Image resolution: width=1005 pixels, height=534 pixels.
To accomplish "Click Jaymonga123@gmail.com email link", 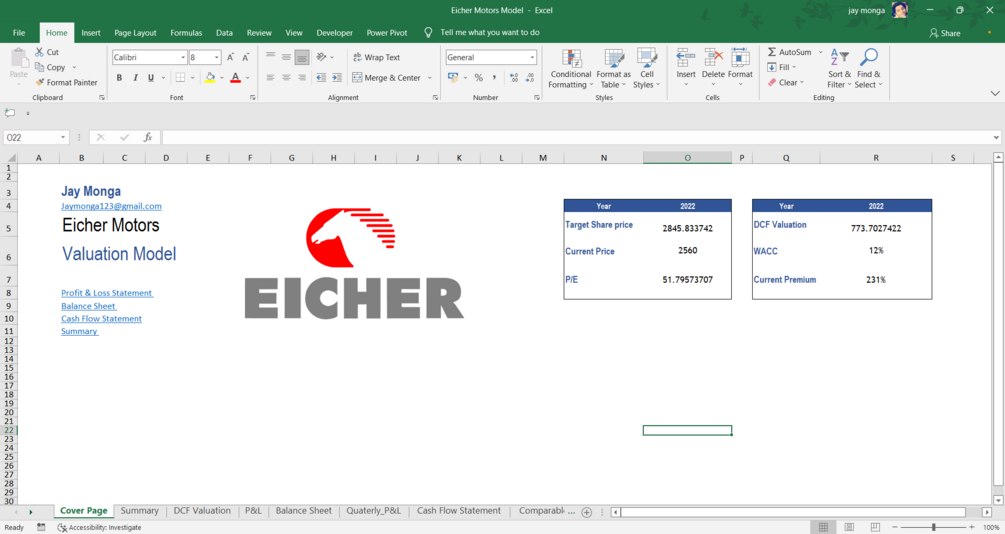I will [x=112, y=206].
